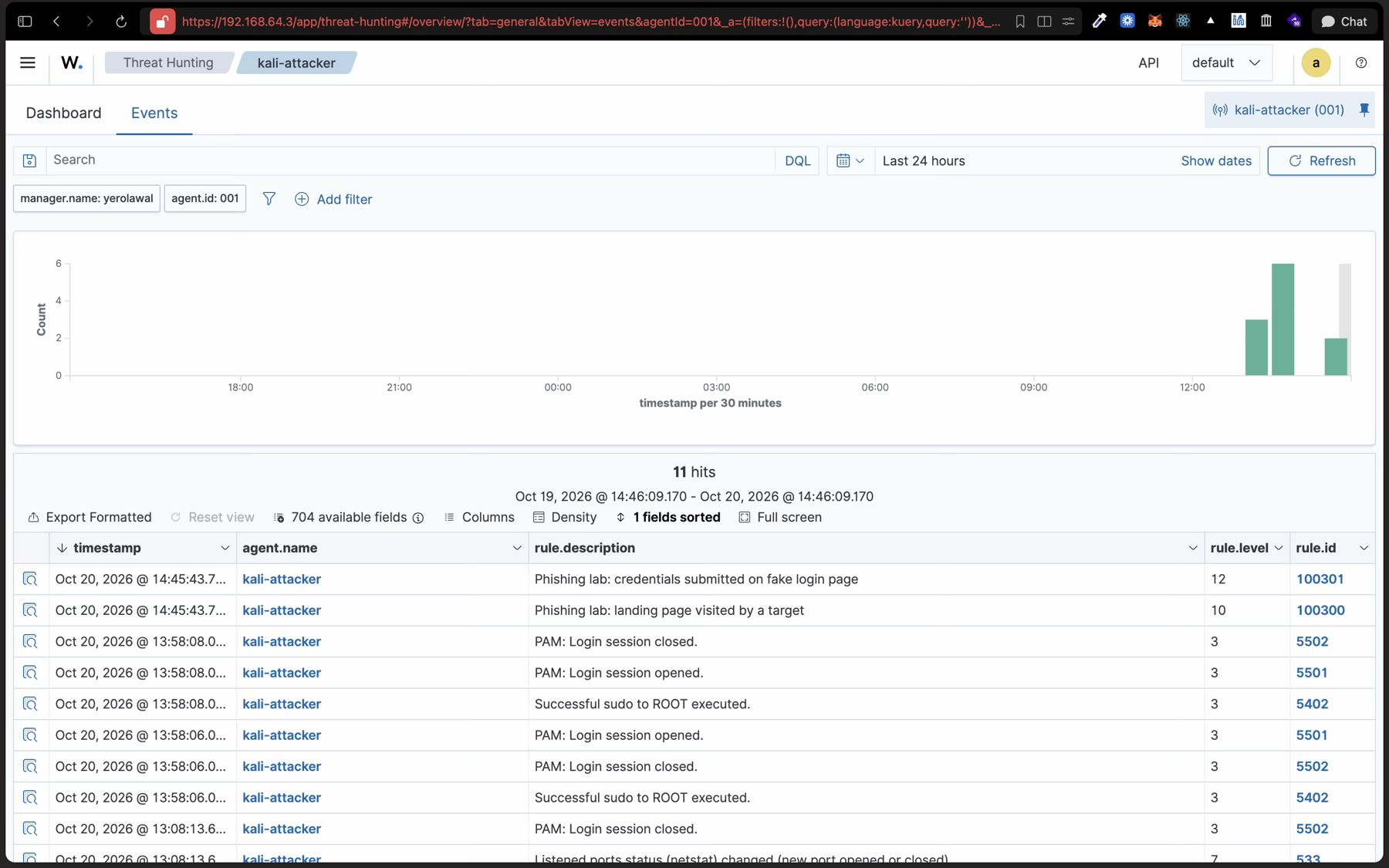Click the Refresh button
The height and width of the screenshot is (868, 1389).
pos(1321,160)
